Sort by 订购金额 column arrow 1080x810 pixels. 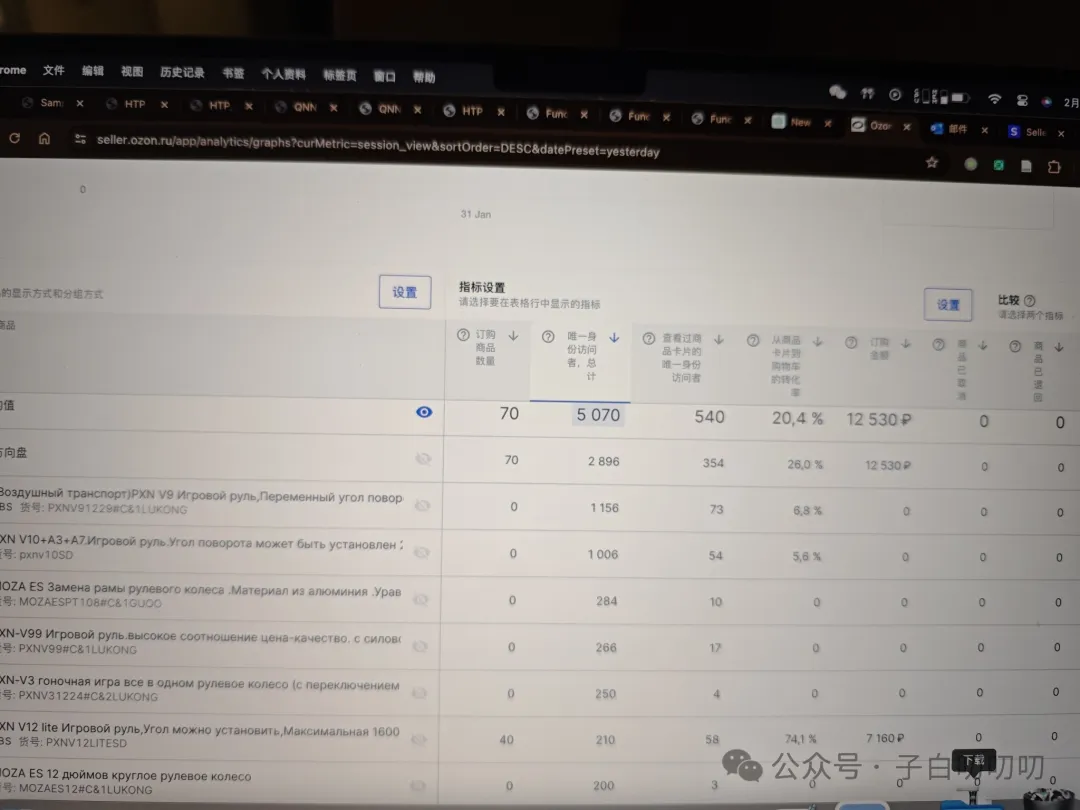906,343
